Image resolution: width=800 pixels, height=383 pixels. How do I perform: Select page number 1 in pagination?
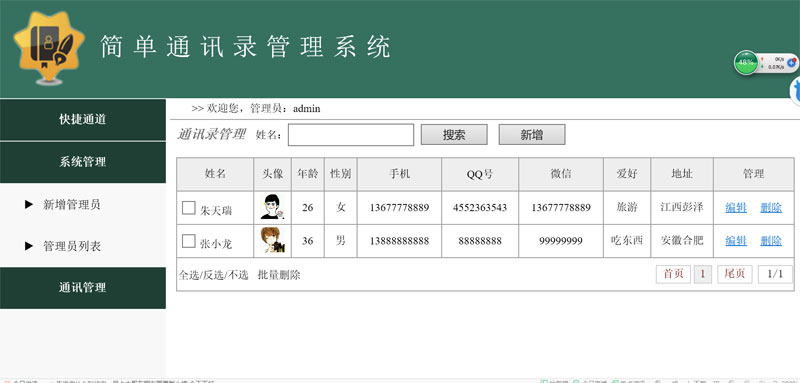(x=703, y=274)
